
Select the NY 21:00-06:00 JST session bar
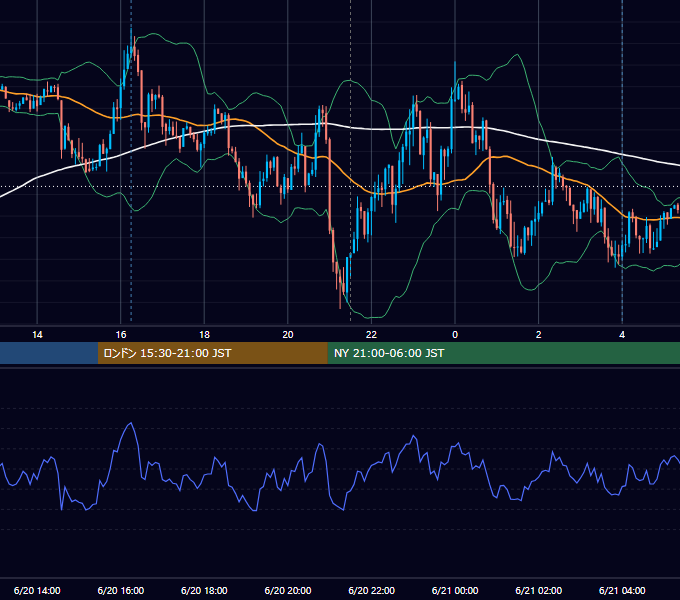[503, 353]
